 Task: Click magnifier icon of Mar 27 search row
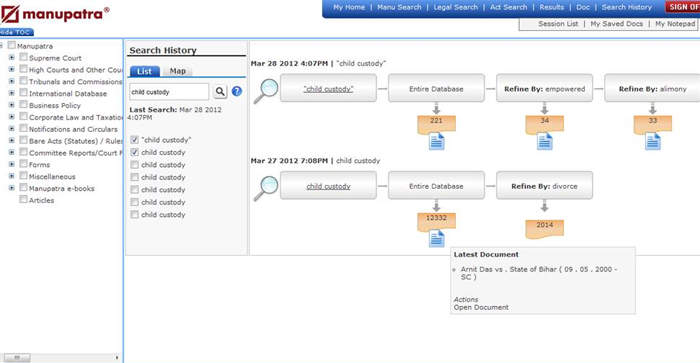(266, 188)
